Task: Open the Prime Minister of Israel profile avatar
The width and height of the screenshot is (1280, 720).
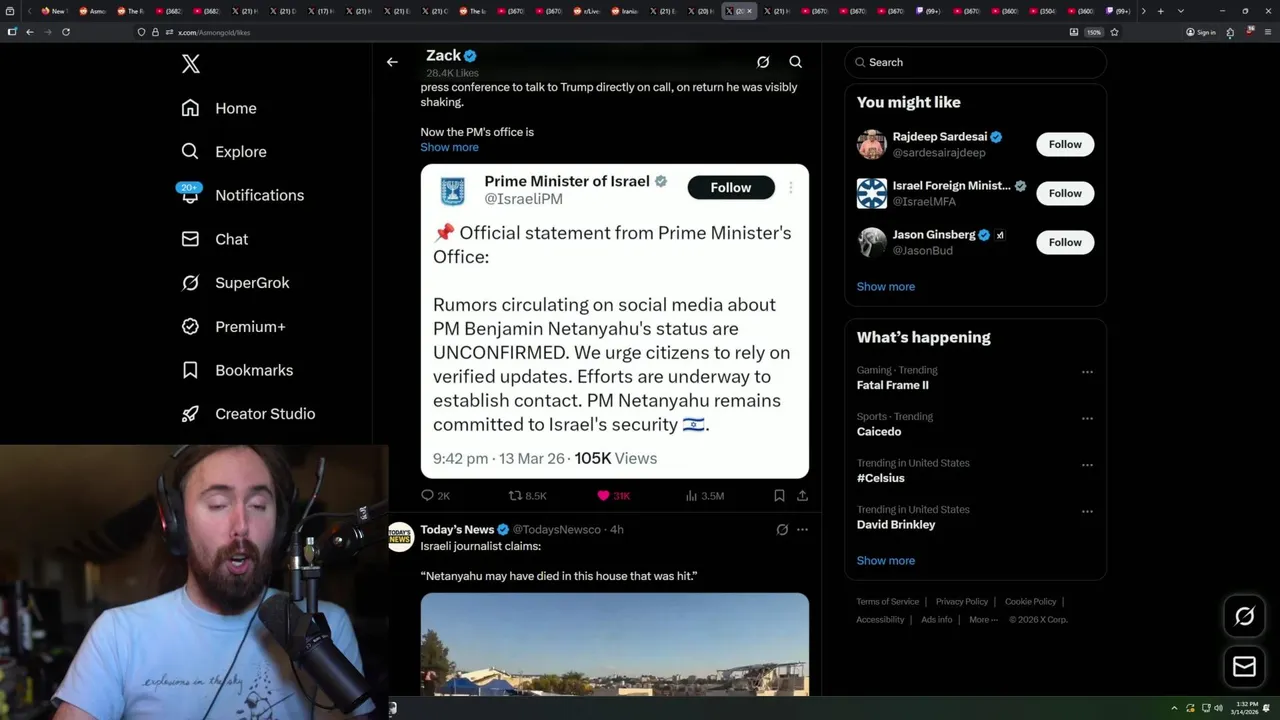Action: (453, 189)
